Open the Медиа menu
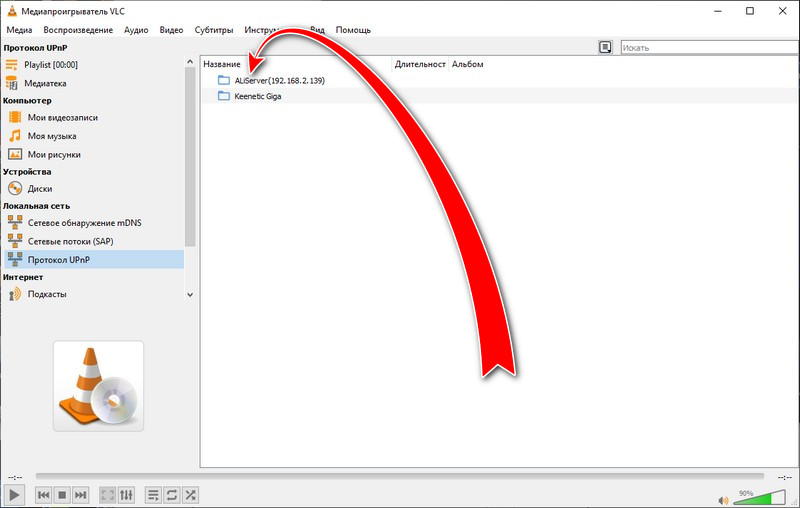This screenshot has width=800, height=508. [19, 30]
